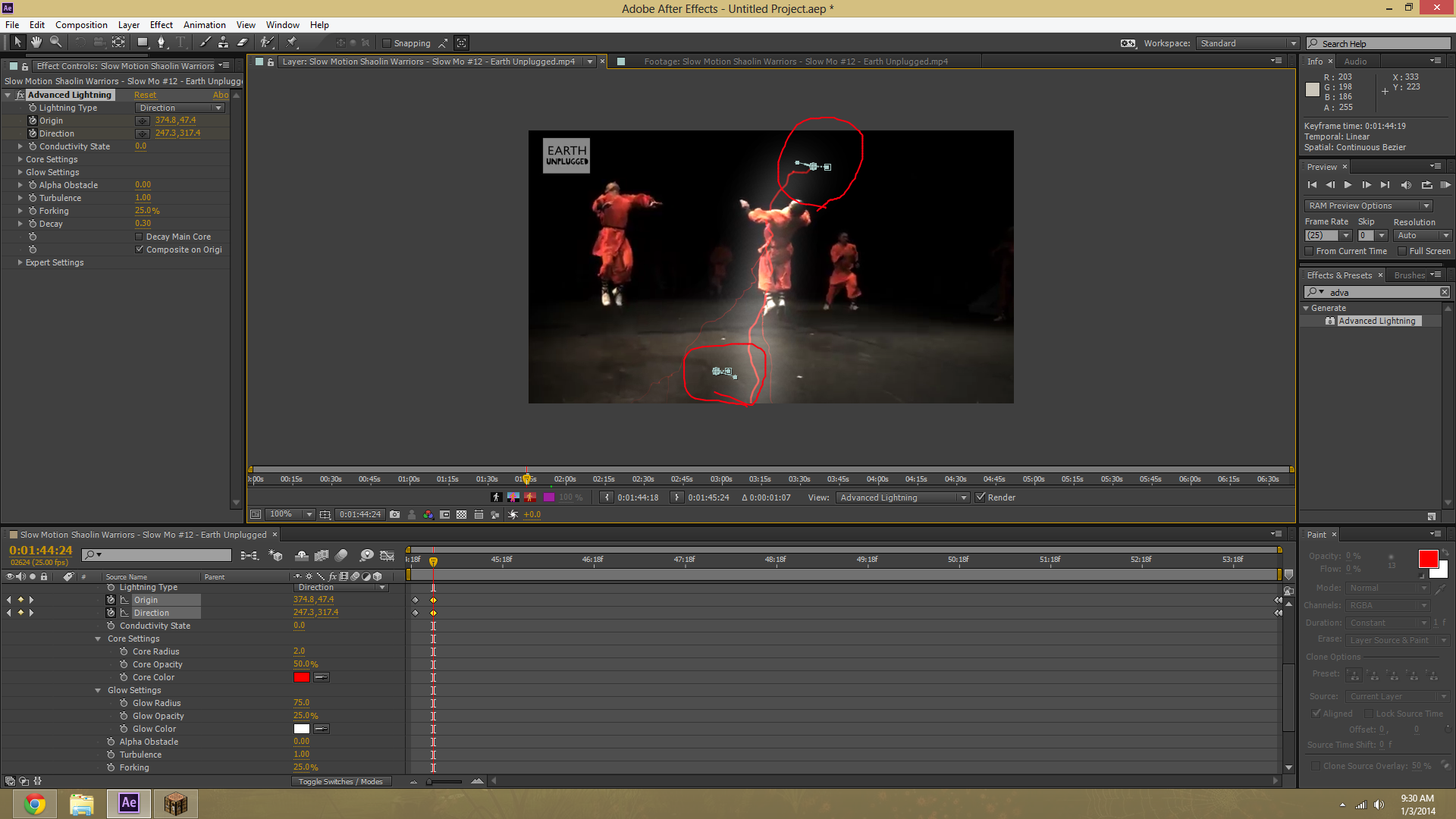Open the Composition Mini-Flowchart icon
This screenshot has height=819, width=1456.
[x=249, y=556]
